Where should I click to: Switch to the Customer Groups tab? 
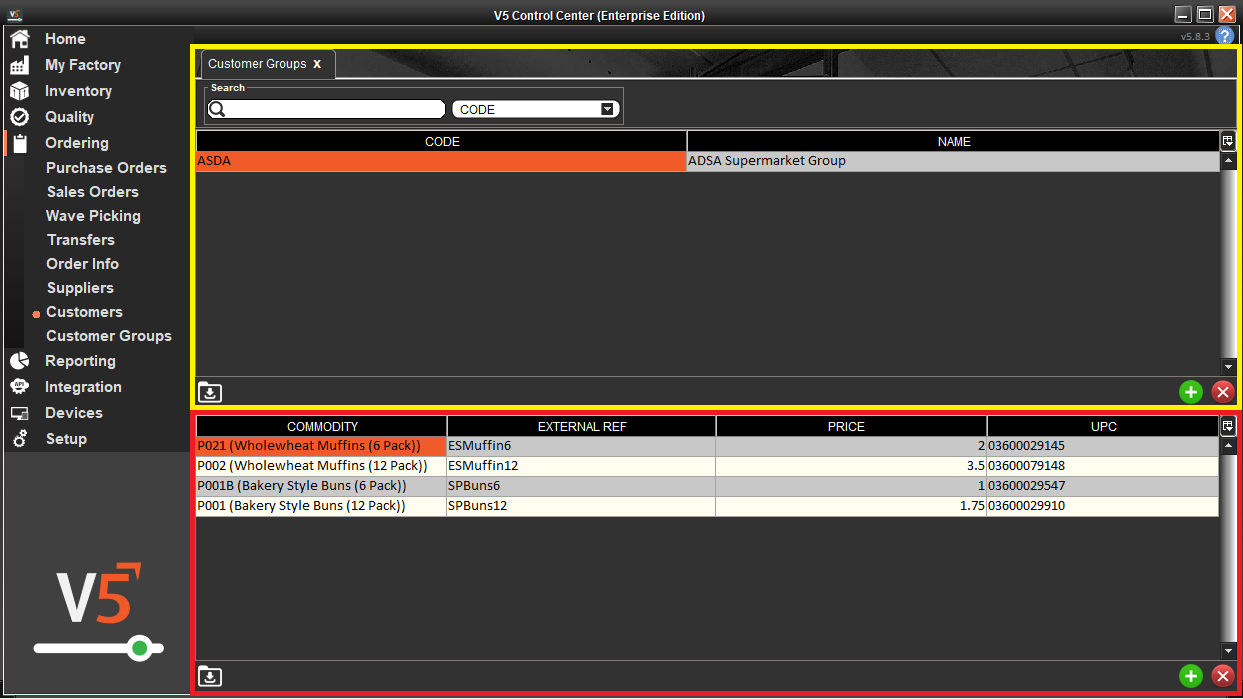(x=258, y=63)
